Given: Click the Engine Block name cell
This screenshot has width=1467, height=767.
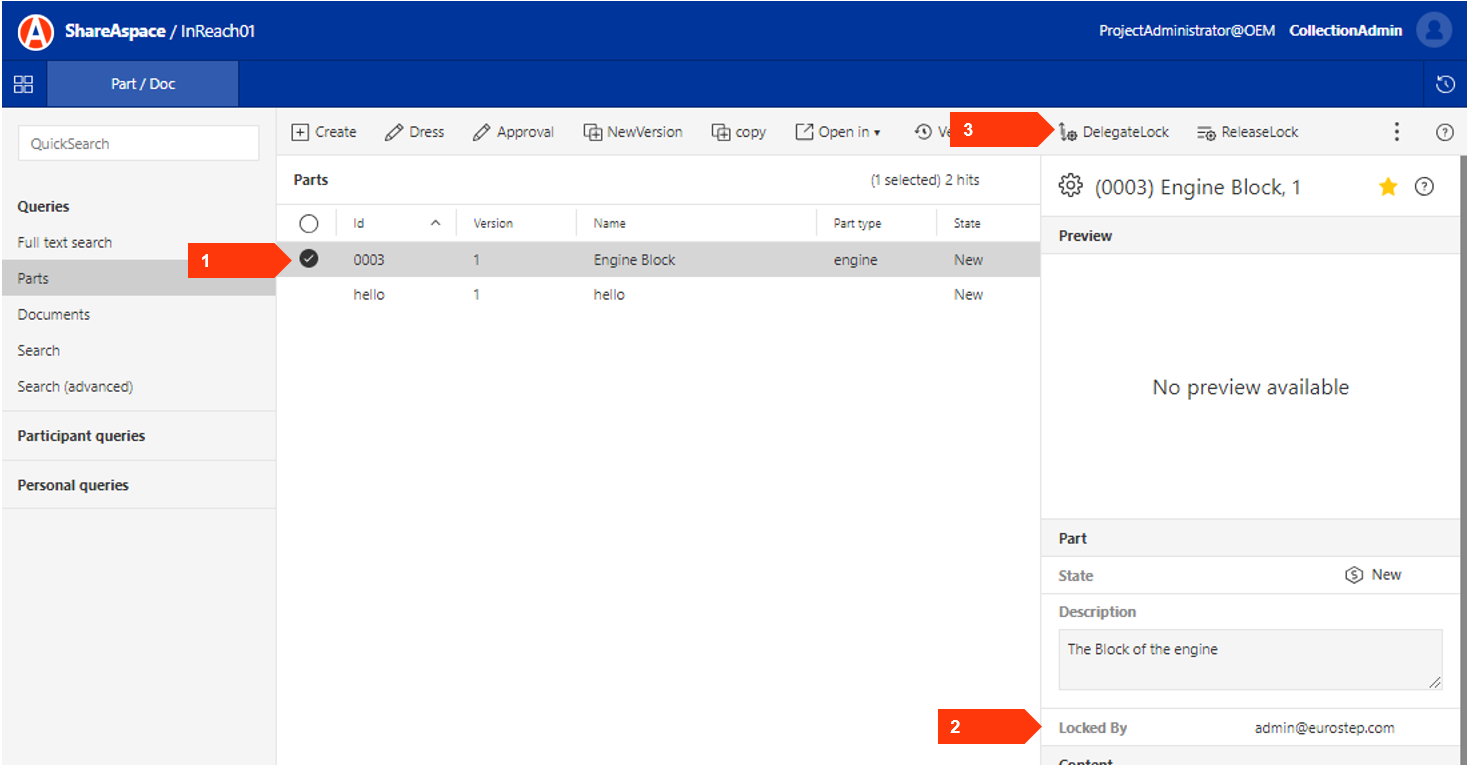Looking at the screenshot, I should [x=635, y=260].
